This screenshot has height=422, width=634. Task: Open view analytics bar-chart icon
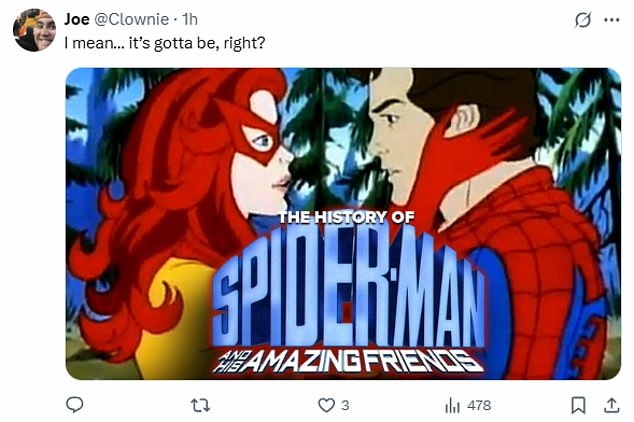coord(451,405)
